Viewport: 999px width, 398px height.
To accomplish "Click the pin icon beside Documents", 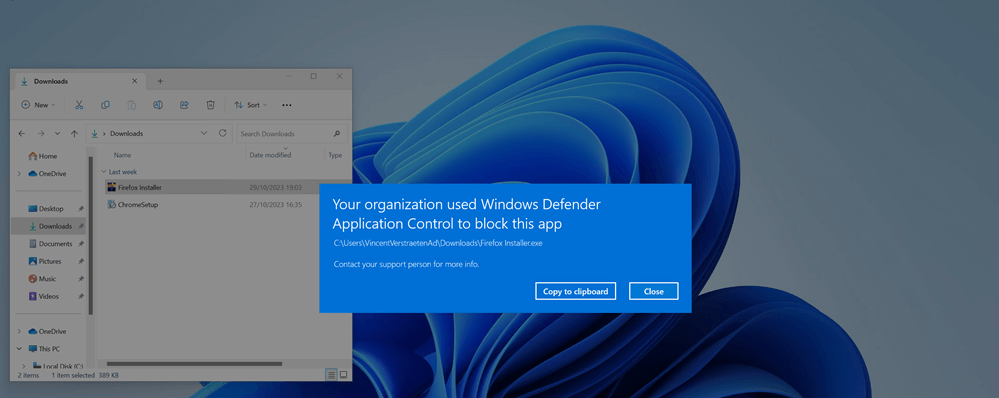I will 81,244.
